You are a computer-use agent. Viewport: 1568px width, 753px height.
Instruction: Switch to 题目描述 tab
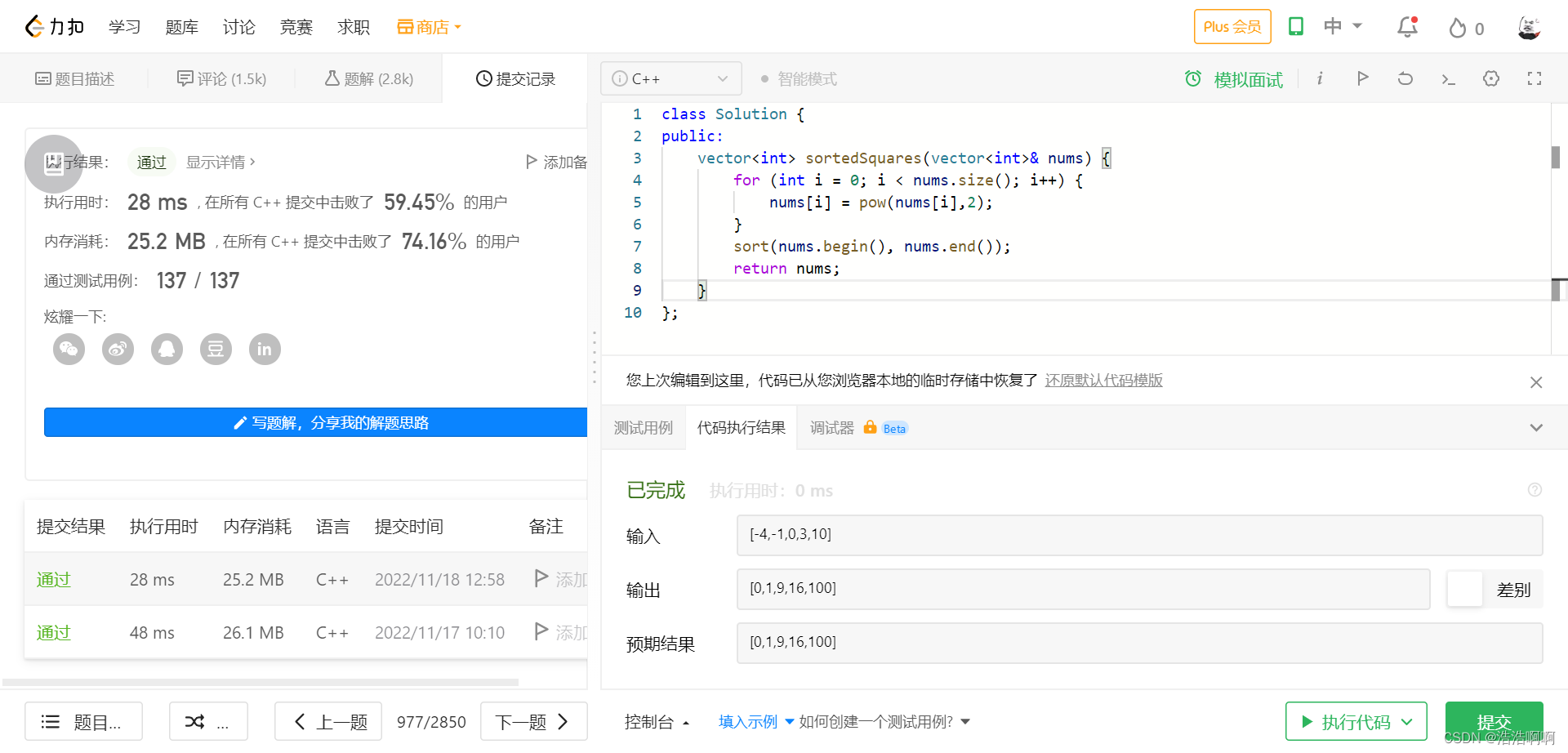point(74,78)
